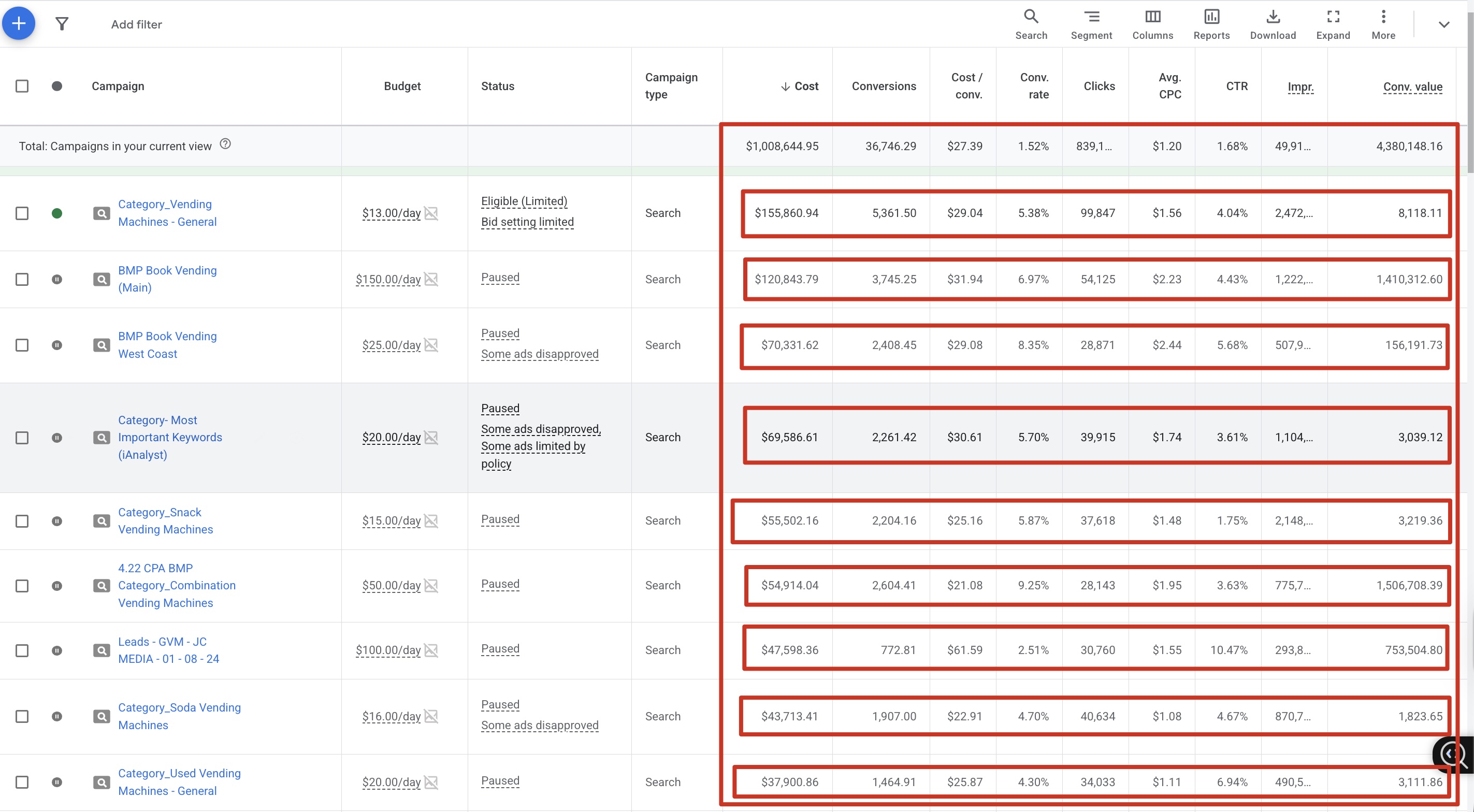1474x812 pixels.
Task: Open the Search tool in toolbar
Action: click(x=1031, y=24)
